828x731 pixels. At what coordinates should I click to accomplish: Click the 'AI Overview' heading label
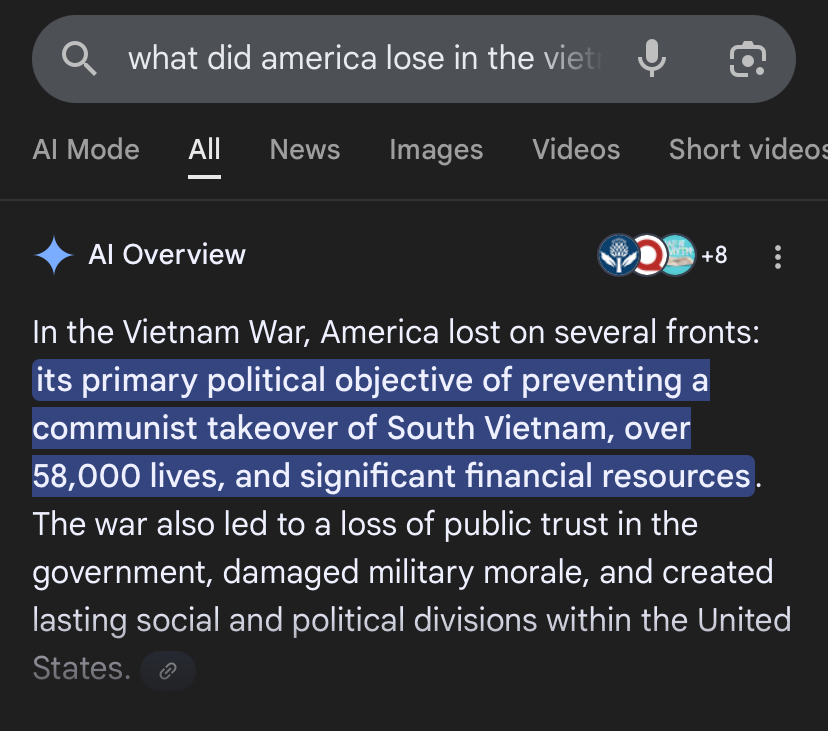[167, 255]
